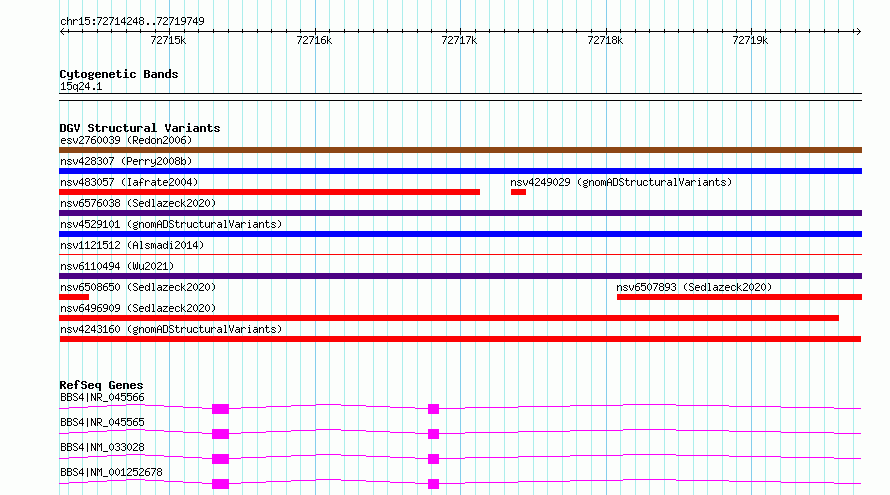Click the chr15:72714248..72719749 region label
The height and width of the screenshot is (495, 890).
[x=132, y=21]
